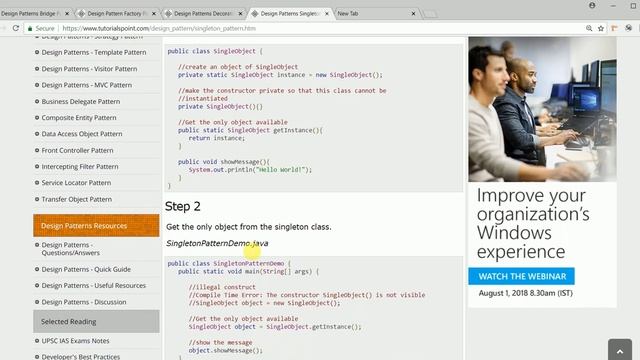Close the Design Pattern Factory tab
The height and width of the screenshot is (360, 640).
154,13
